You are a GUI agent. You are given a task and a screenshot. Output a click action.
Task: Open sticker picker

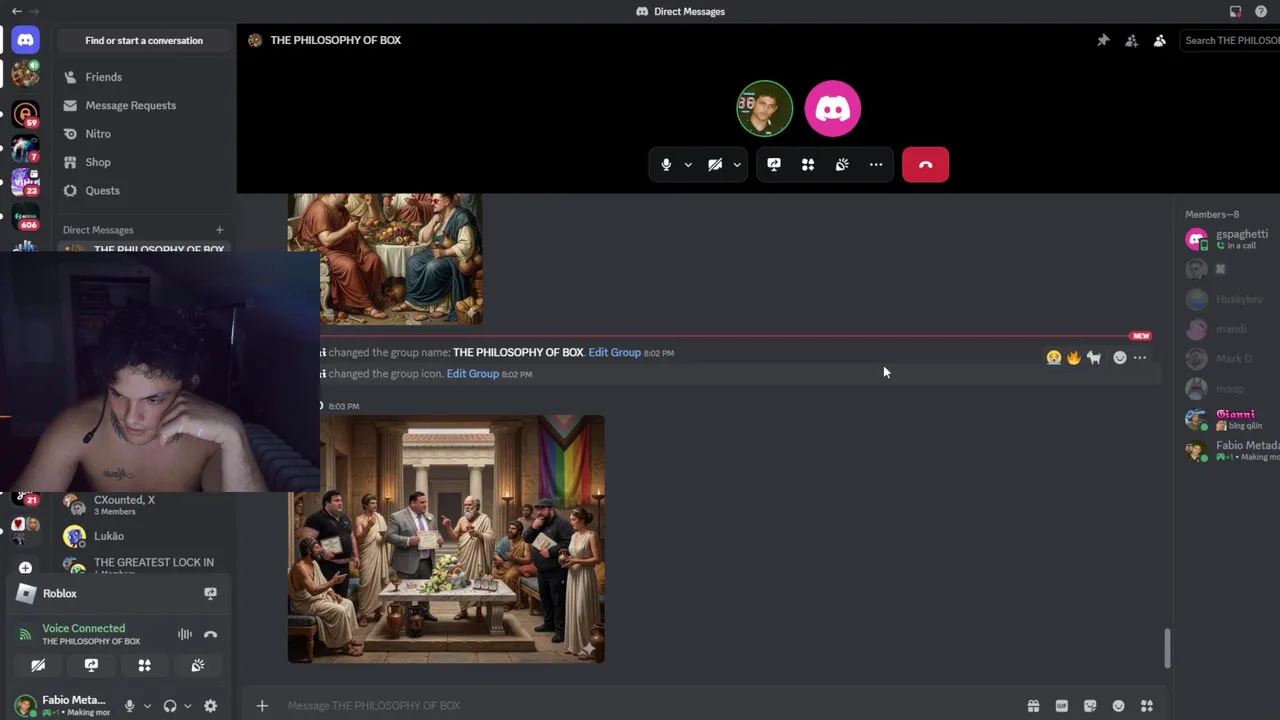coord(1090,706)
